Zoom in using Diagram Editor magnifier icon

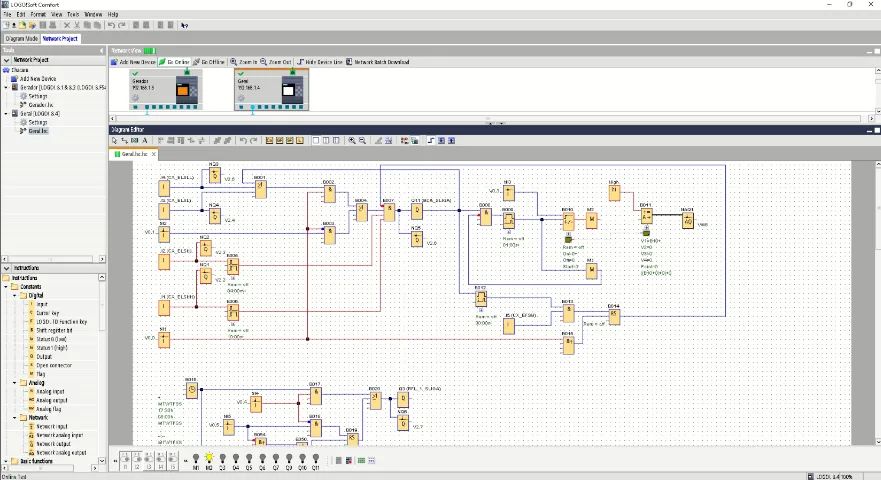(352, 141)
